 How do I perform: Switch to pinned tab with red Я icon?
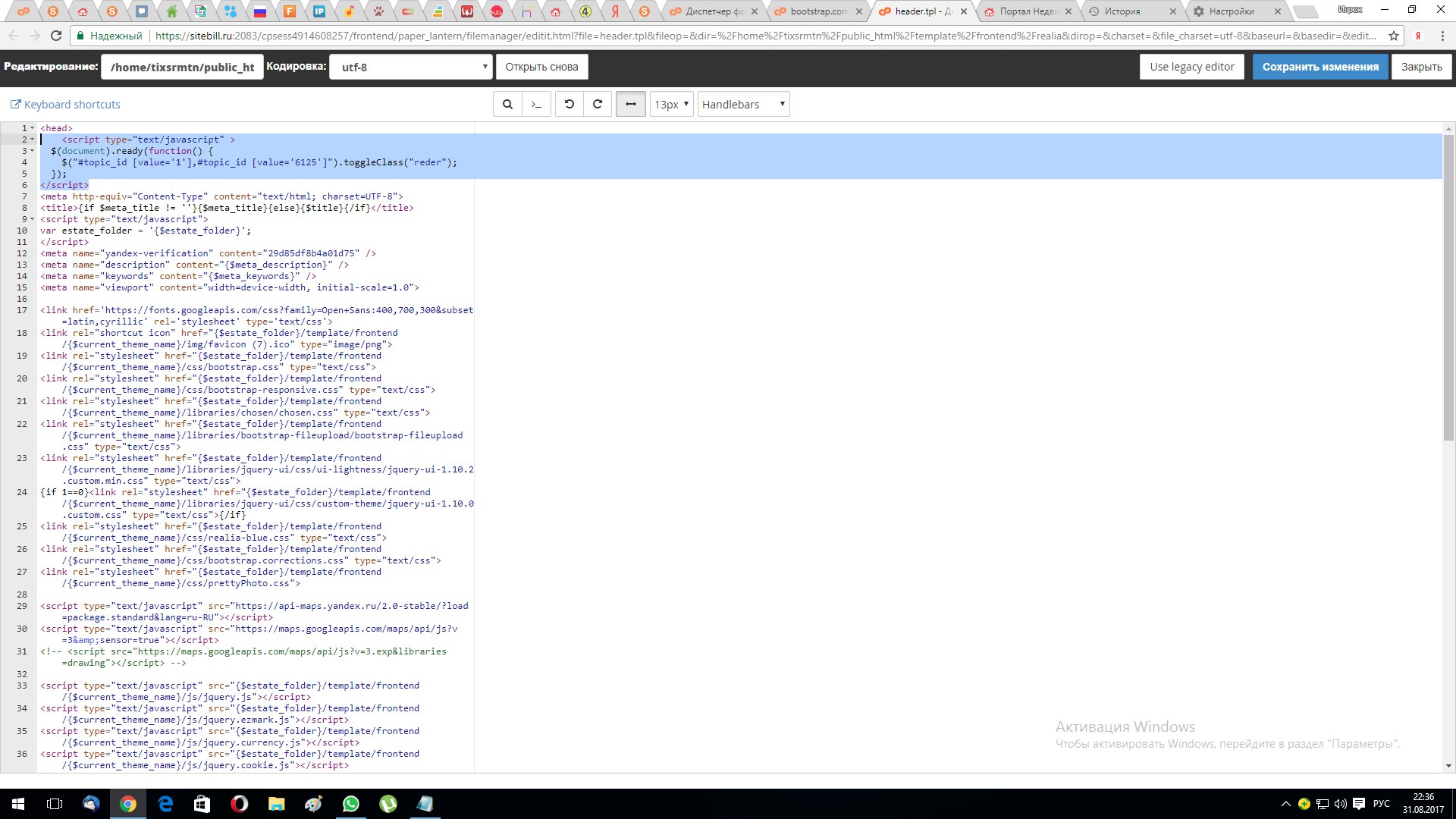615,11
